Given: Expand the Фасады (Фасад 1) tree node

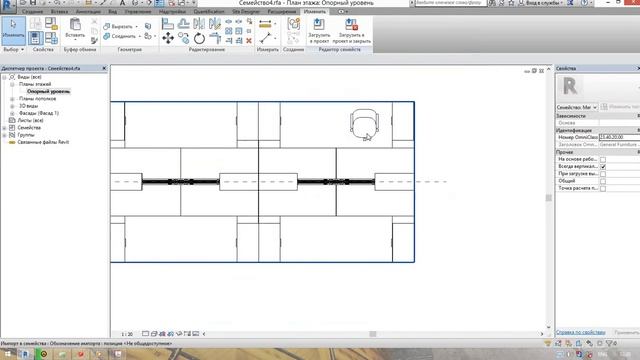Looking at the screenshot, I should click(12, 113).
